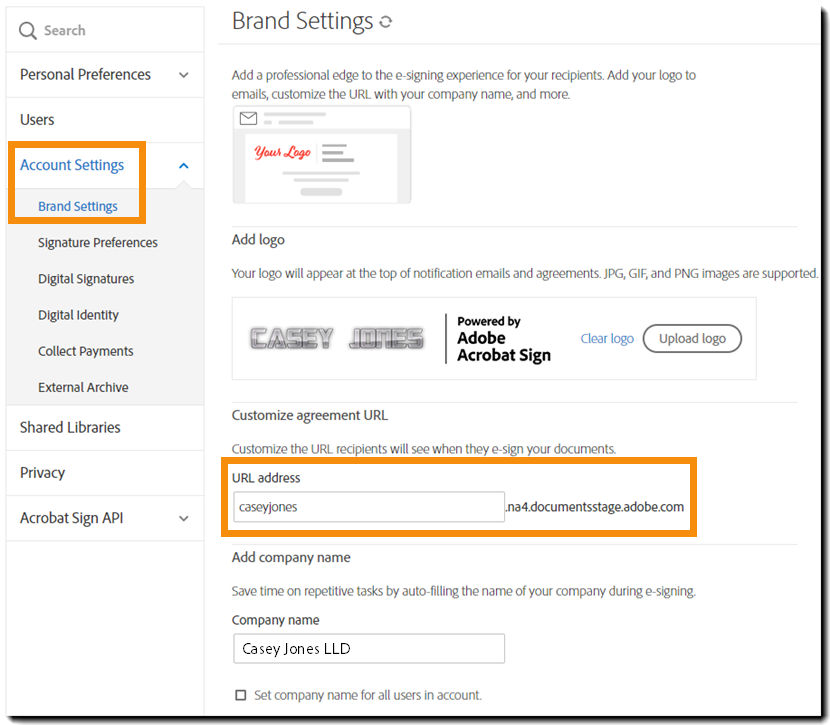Click inside the URL address field
This screenshot has height=725, width=830.
point(368,507)
